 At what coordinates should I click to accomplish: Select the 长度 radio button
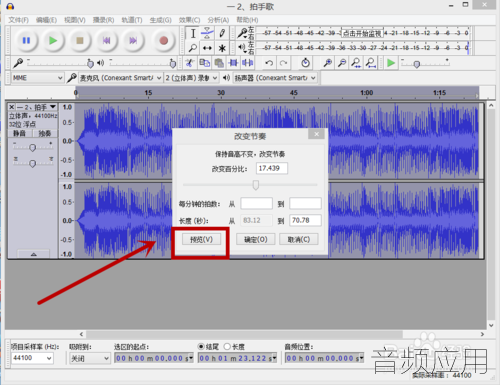227,347
